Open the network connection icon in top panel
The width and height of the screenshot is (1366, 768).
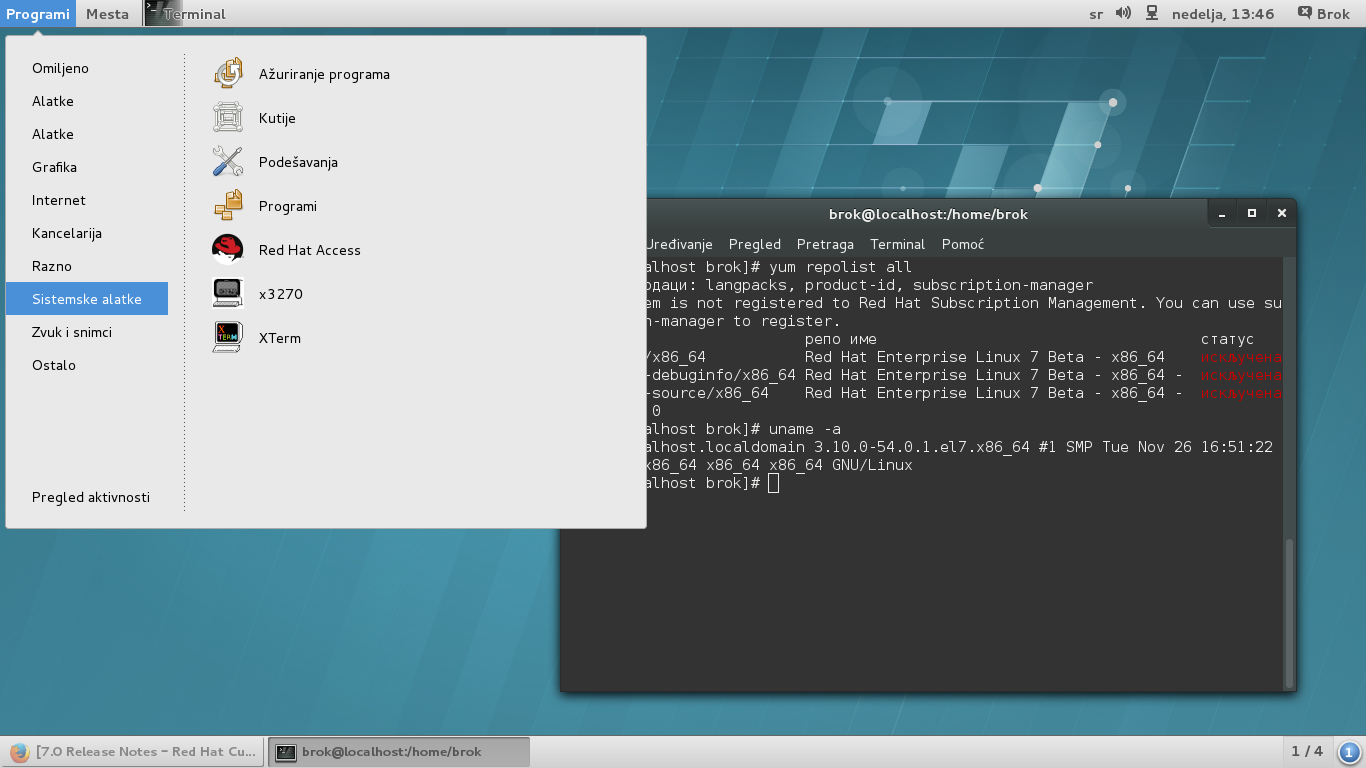pos(1152,14)
